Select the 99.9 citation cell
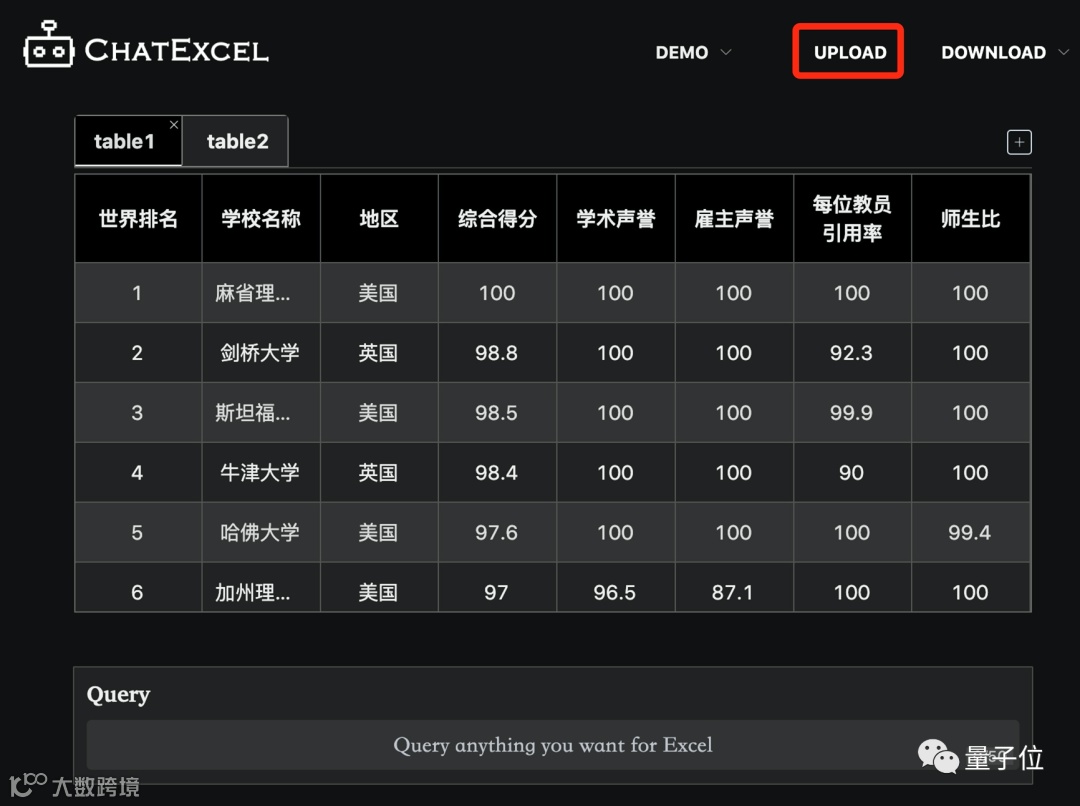 tap(852, 413)
